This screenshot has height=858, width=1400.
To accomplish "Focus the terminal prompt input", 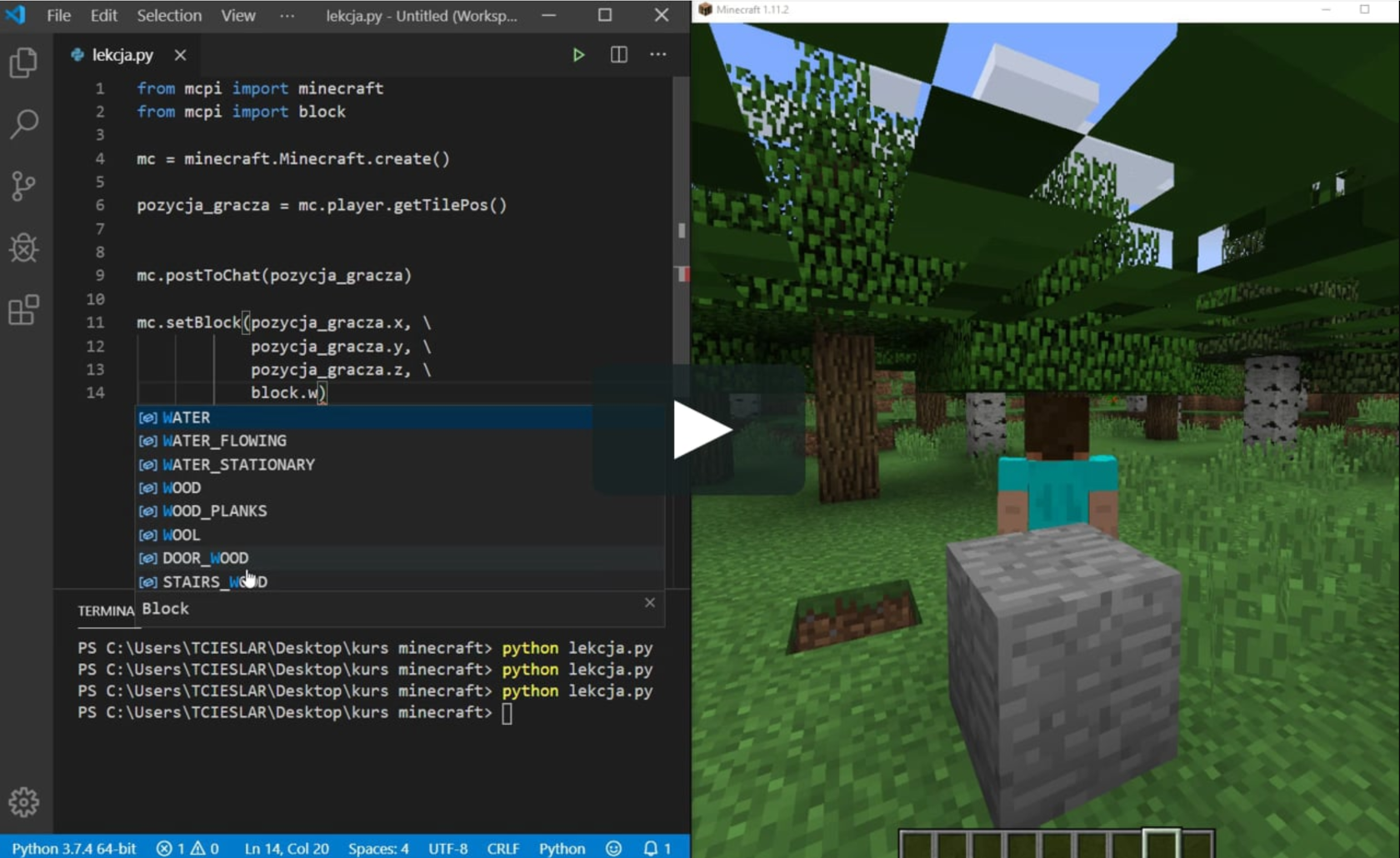I will coord(507,713).
